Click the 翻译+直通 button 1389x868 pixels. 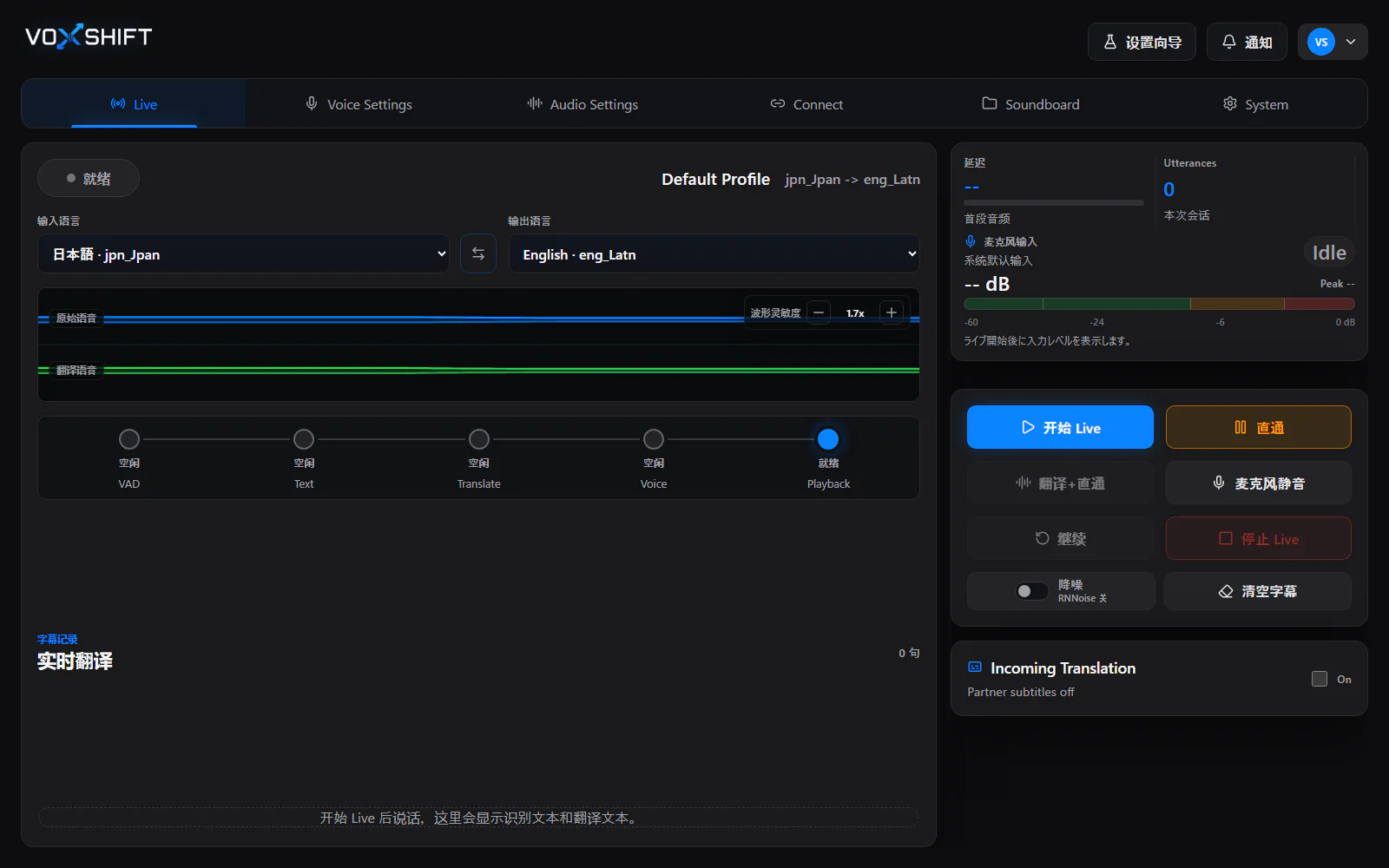1060,483
